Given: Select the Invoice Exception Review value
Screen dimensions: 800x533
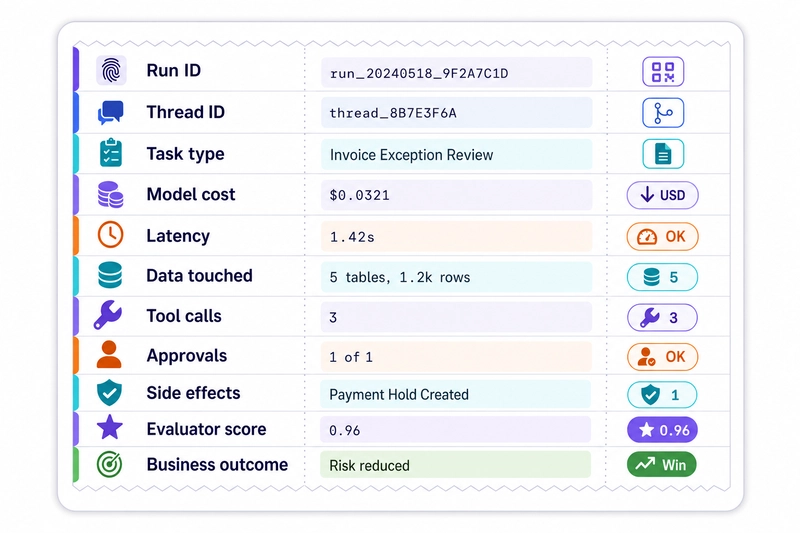Looking at the screenshot, I should pyautogui.click(x=457, y=154).
